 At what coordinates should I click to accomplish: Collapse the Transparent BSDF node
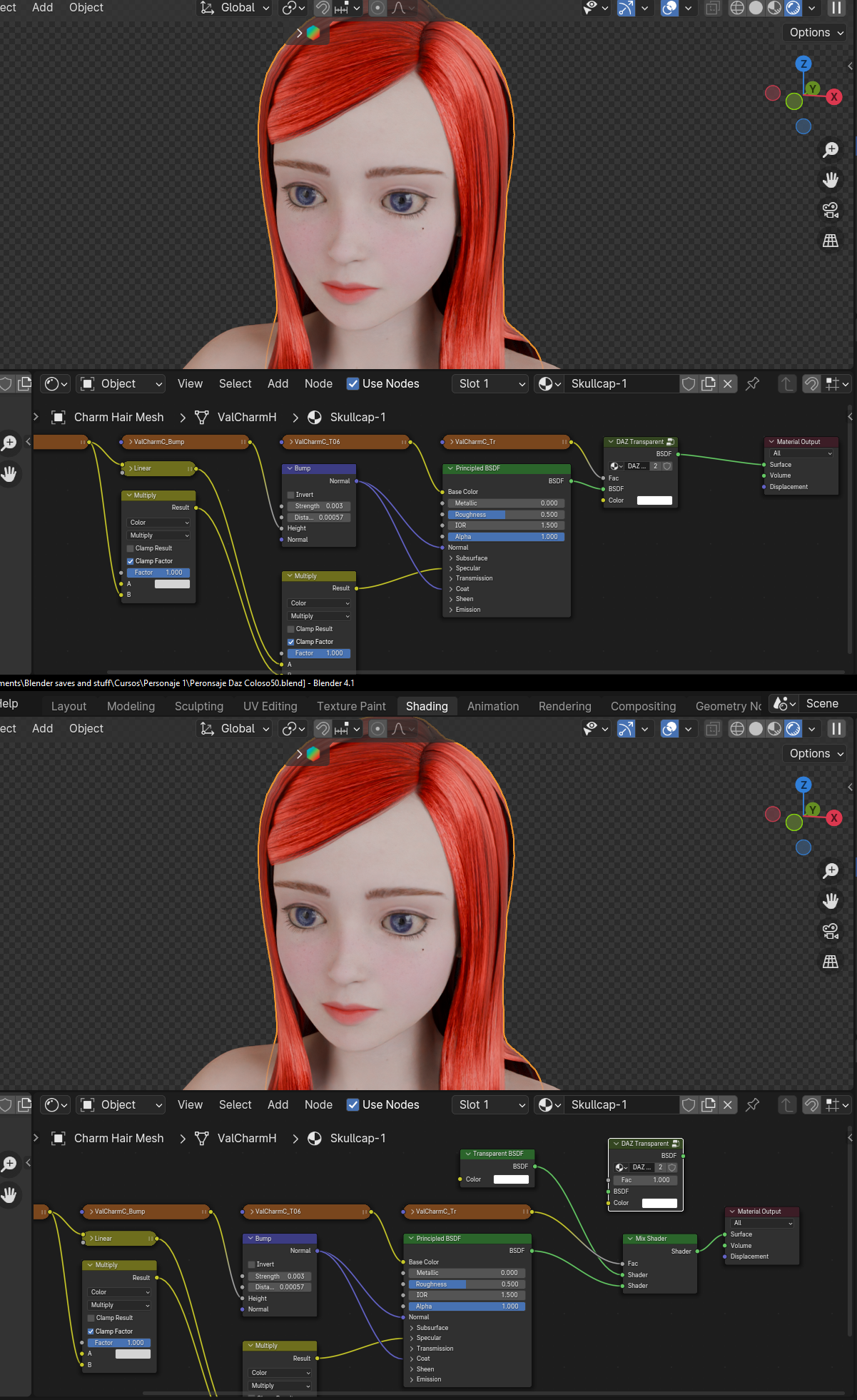pyautogui.click(x=467, y=1154)
